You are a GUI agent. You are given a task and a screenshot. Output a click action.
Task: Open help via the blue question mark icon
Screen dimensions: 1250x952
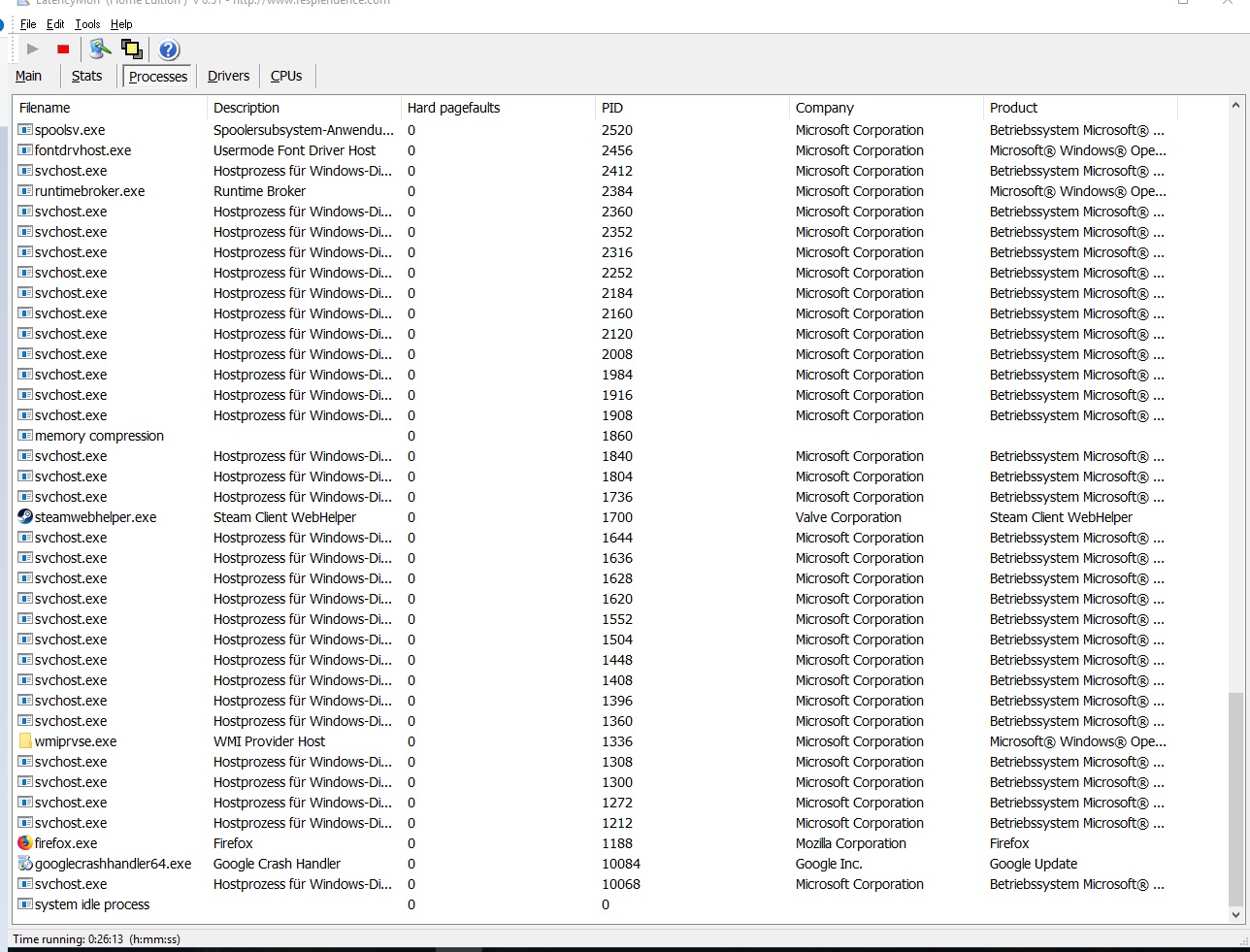[x=169, y=49]
